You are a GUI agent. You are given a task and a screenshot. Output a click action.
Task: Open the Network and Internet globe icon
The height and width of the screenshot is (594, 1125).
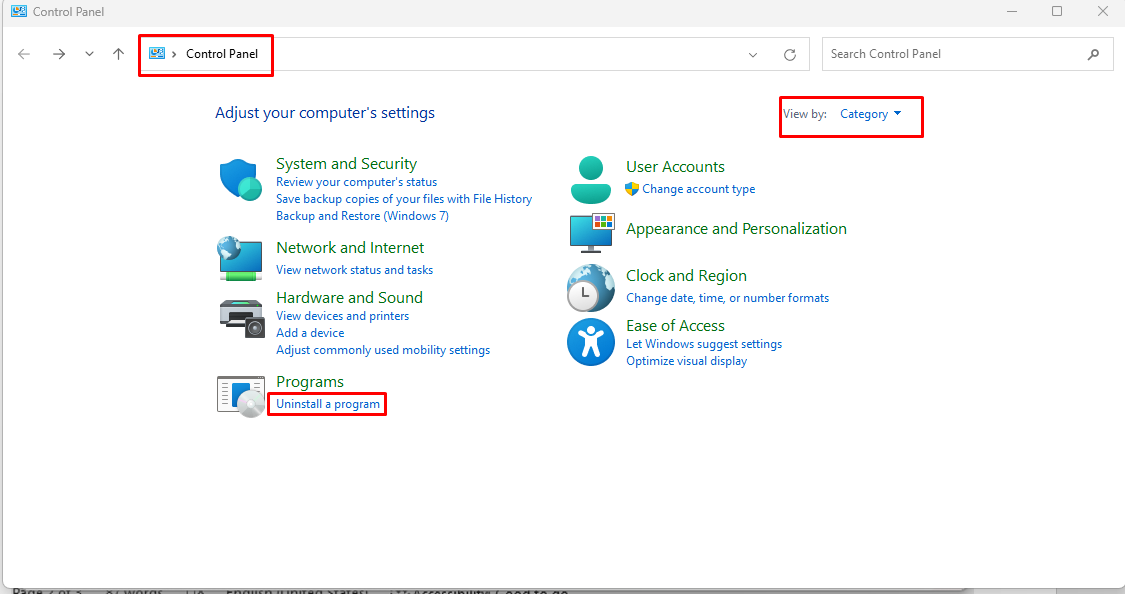pos(240,258)
